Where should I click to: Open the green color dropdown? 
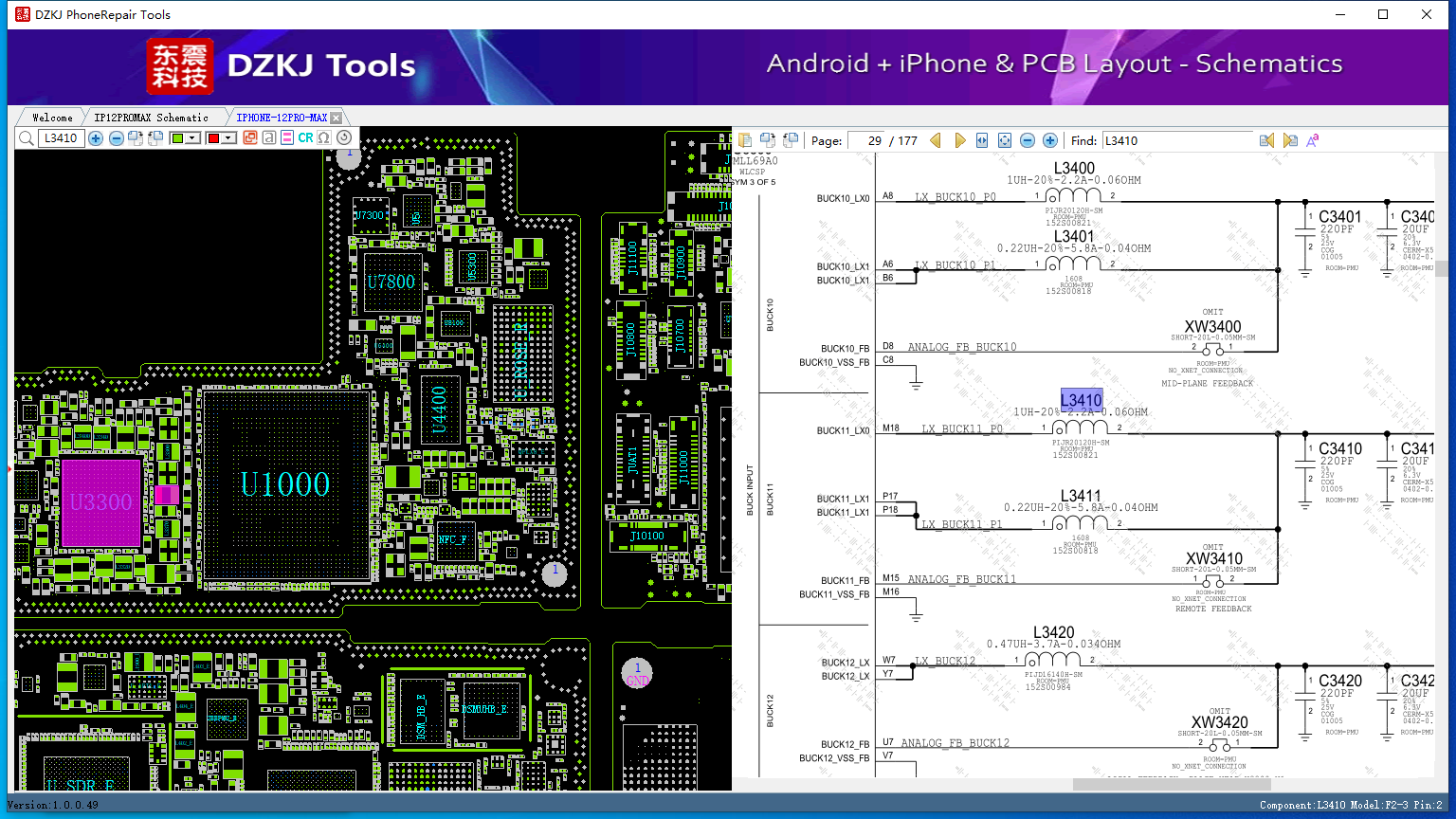(x=192, y=138)
